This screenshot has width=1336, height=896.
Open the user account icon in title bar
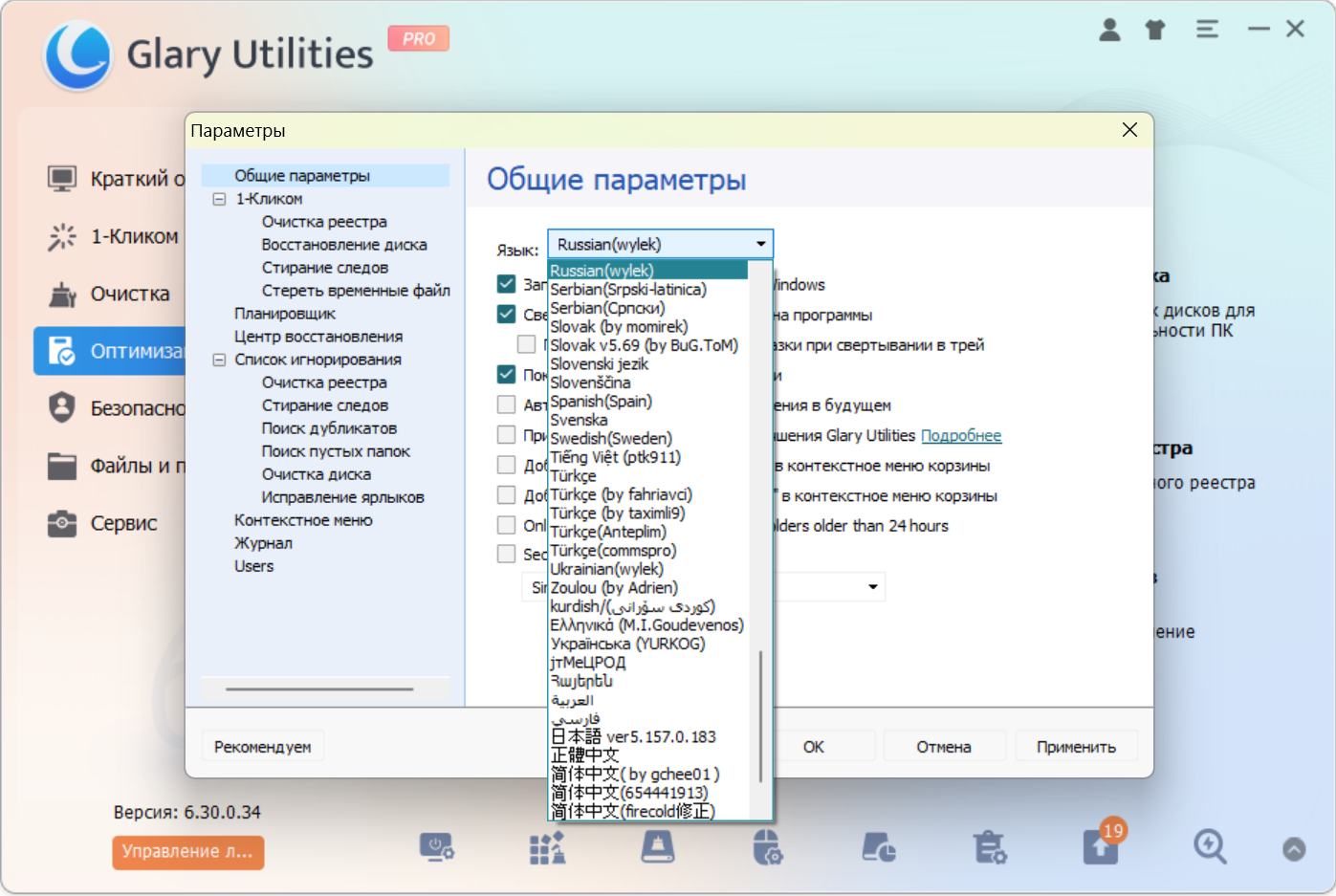point(1109,30)
